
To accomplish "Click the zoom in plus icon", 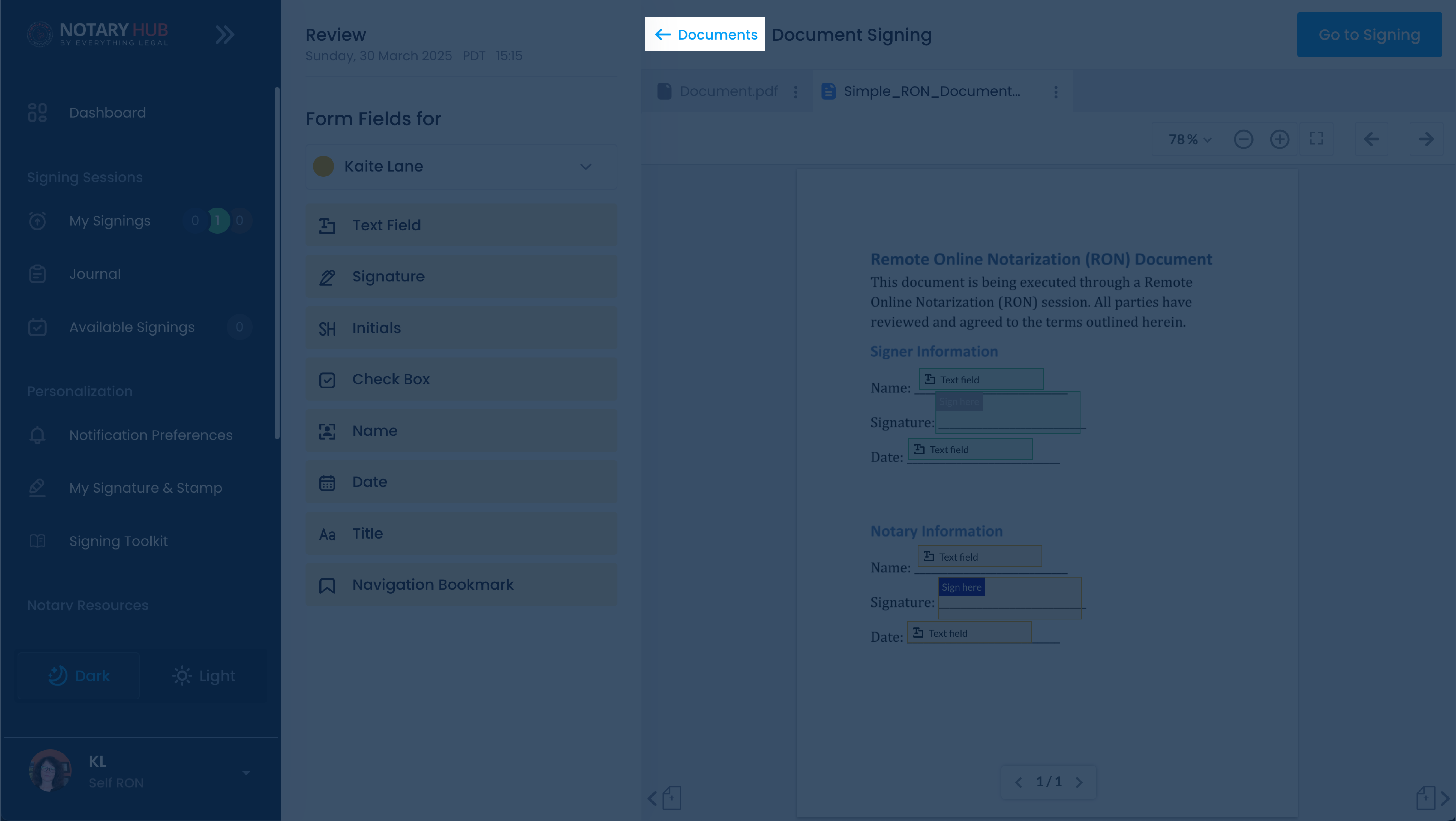I will 1279,139.
